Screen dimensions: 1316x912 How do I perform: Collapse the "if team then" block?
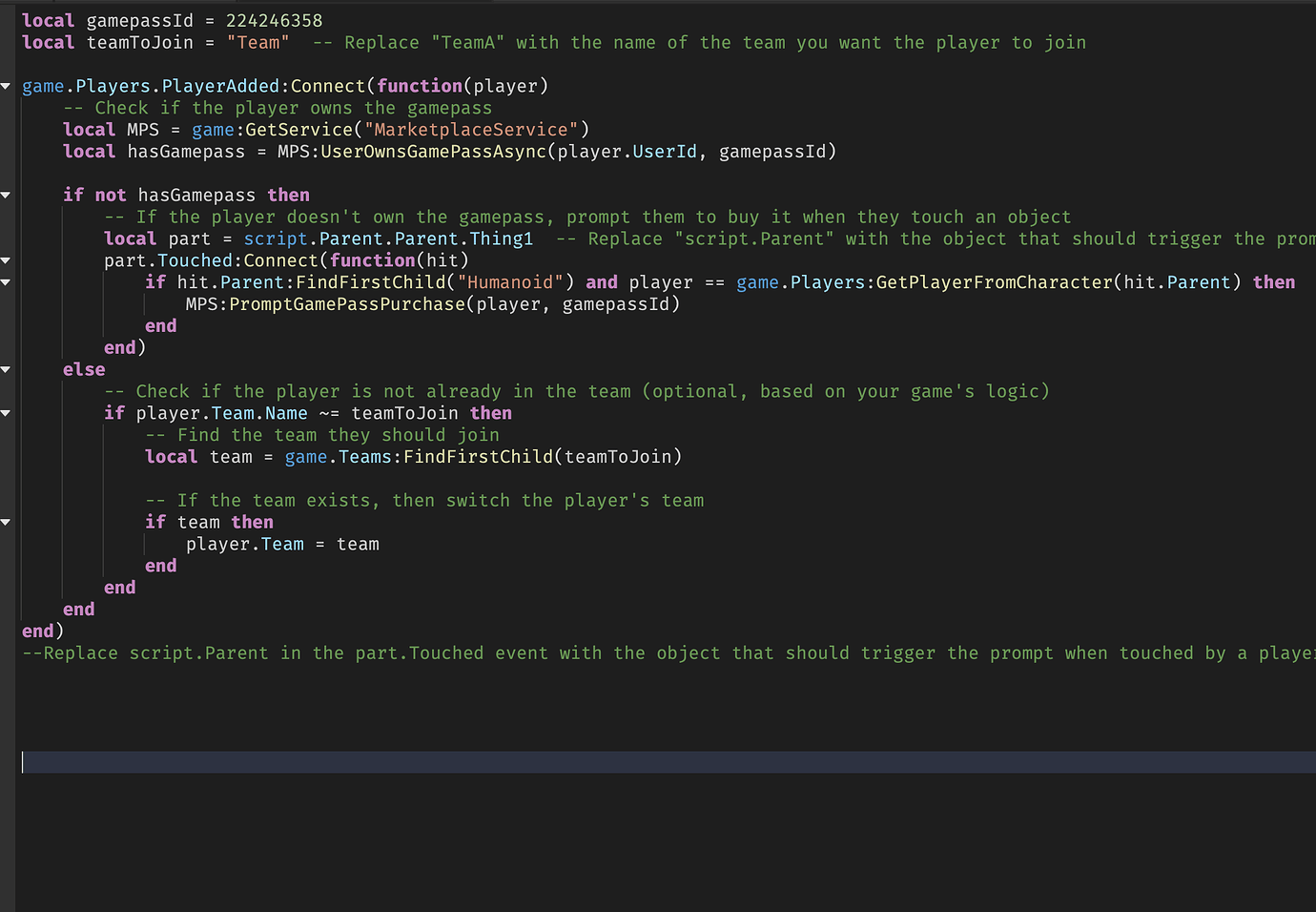click(5, 522)
